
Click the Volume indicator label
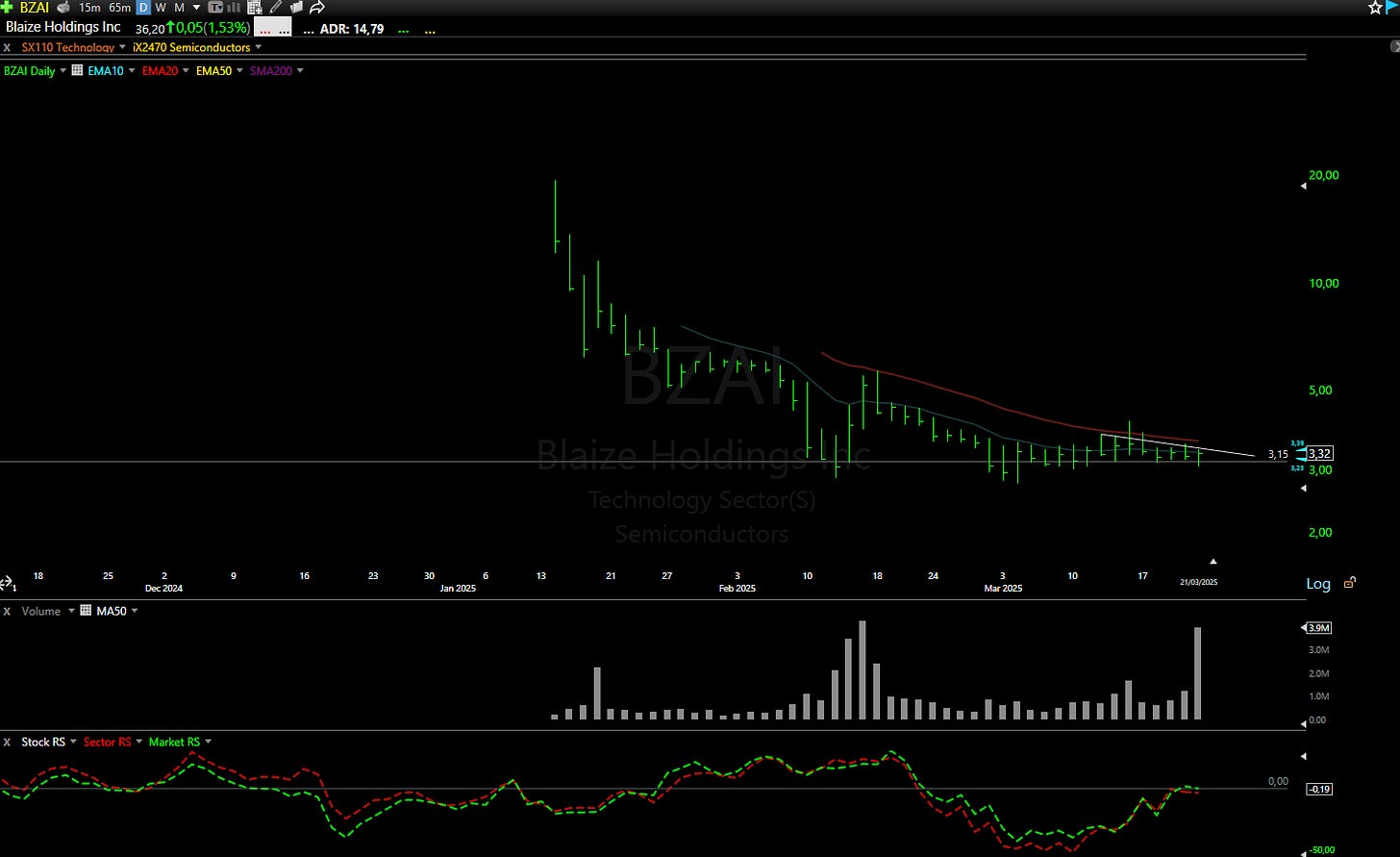tap(41, 612)
